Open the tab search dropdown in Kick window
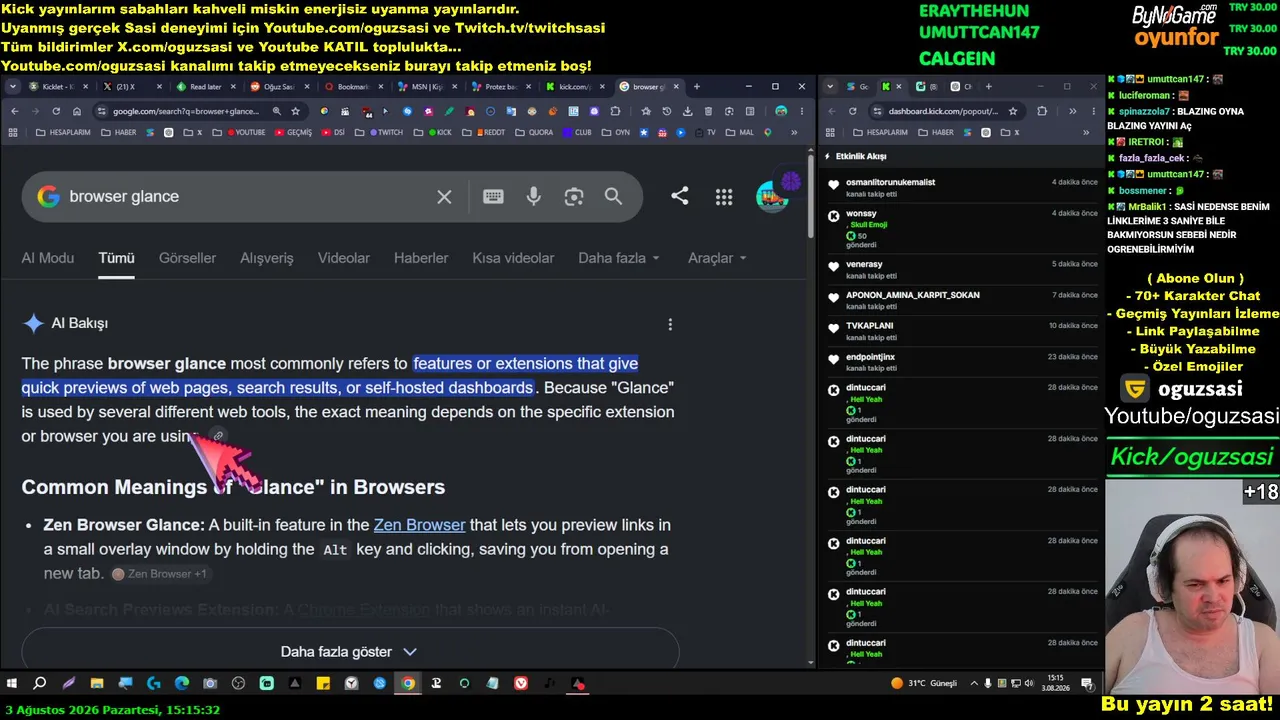 830,87
